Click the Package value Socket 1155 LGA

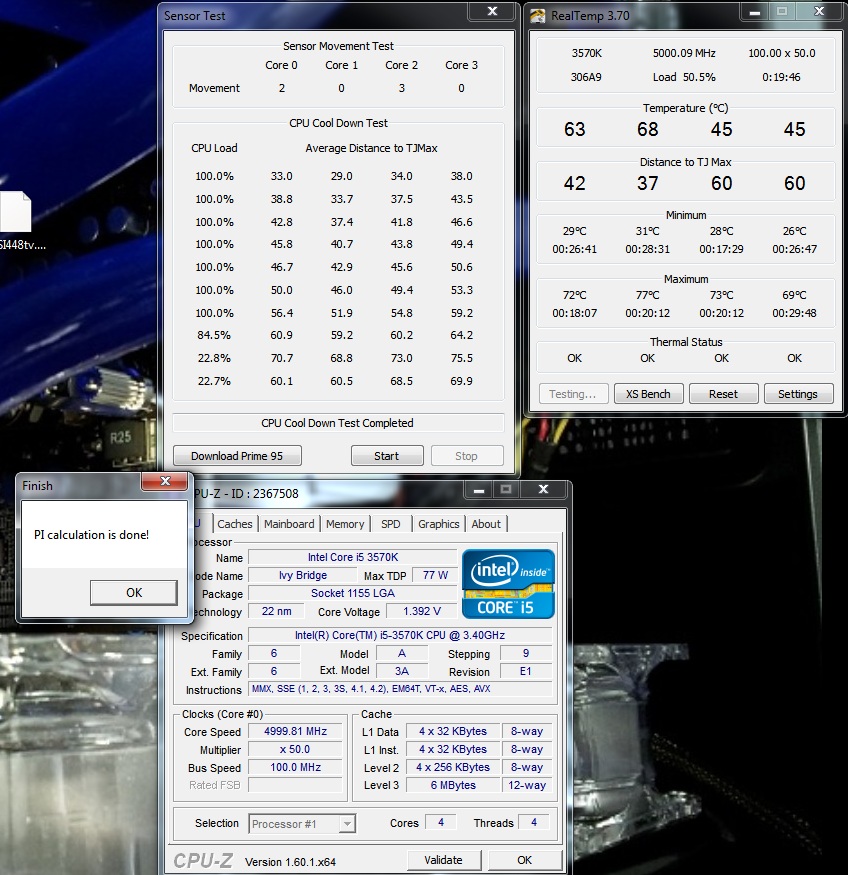pyautogui.click(x=353, y=593)
